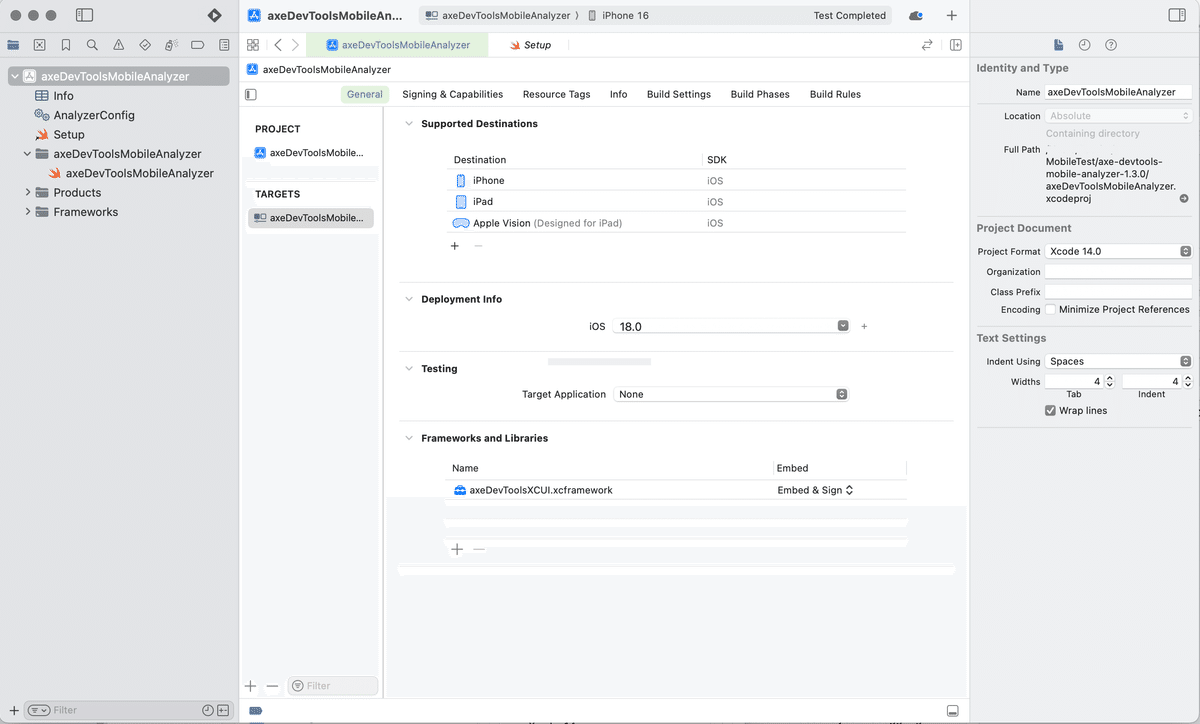1200x724 pixels.
Task: Show recently edited files filter clock
Action: (207, 710)
